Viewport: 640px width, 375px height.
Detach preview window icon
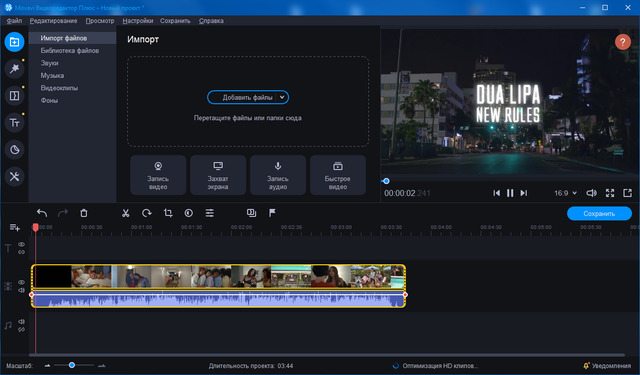627,193
